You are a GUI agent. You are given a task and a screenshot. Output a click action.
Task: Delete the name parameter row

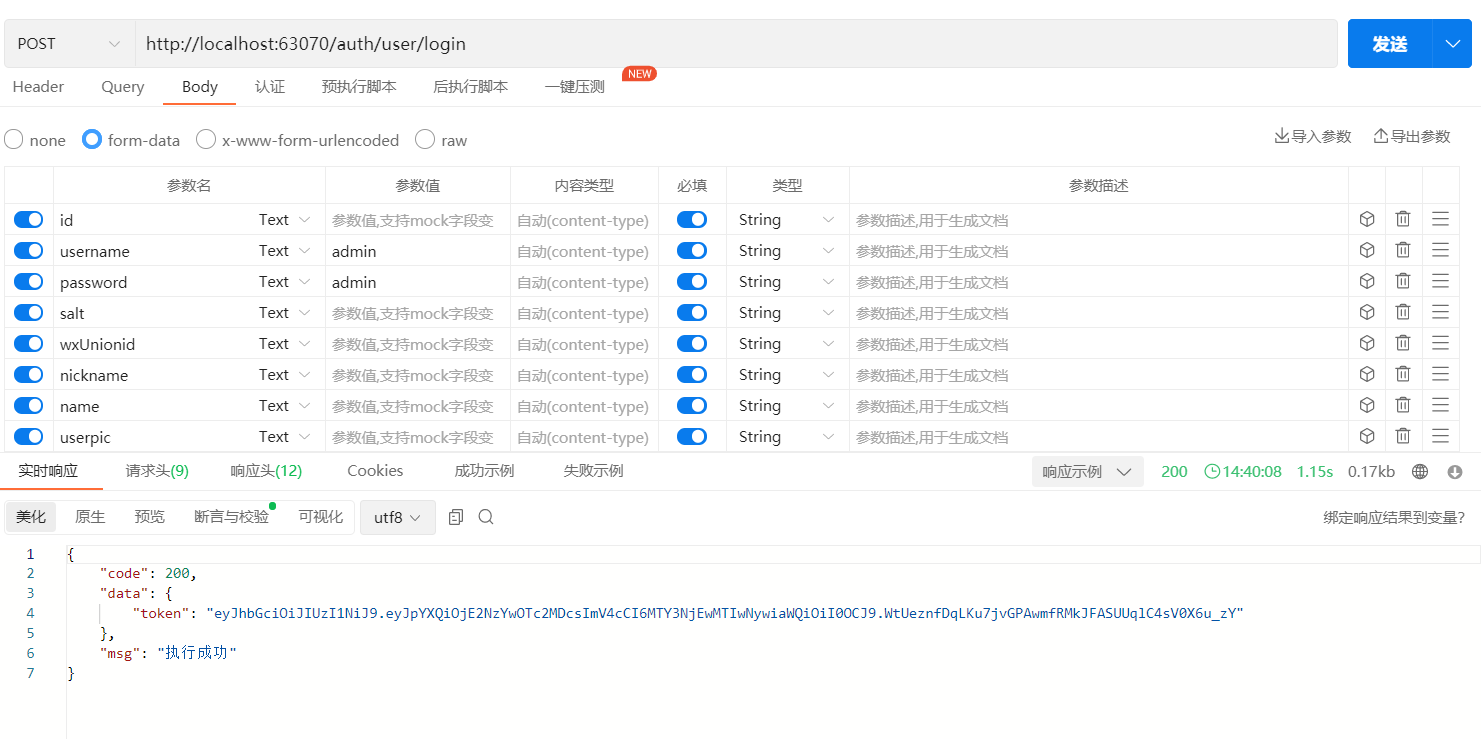(x=1403, y=406)
